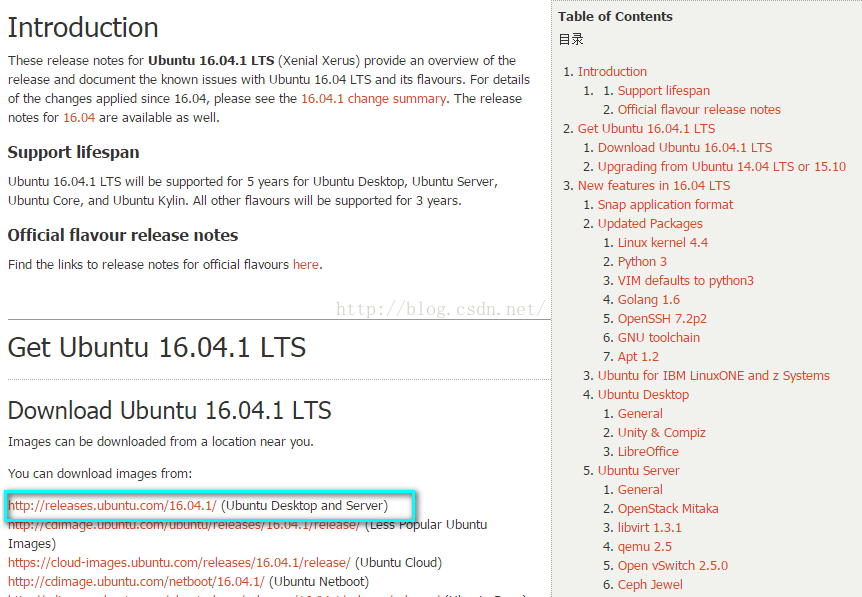Jump to GNU toolchain section

(x=659, y=338)
